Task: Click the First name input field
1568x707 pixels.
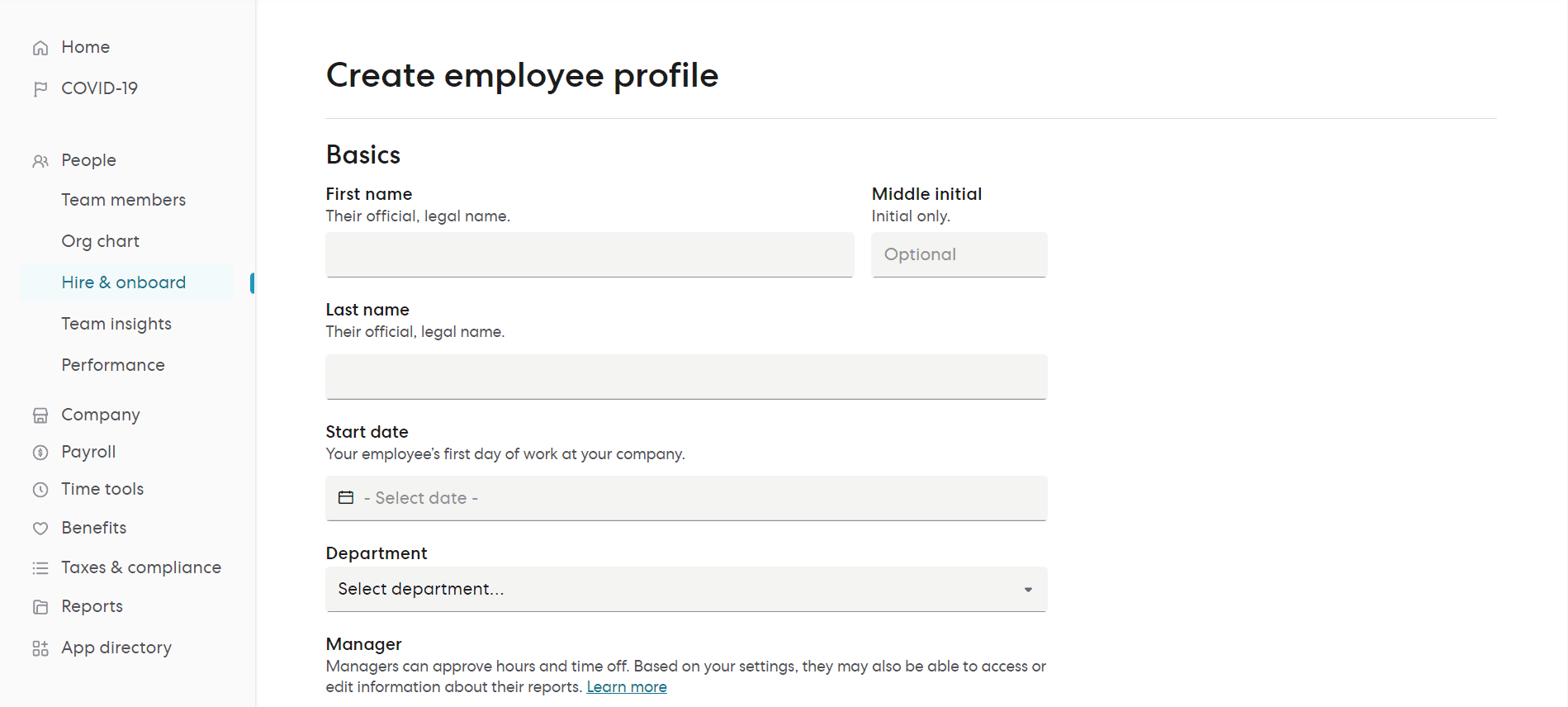Action: coord(590,254)
